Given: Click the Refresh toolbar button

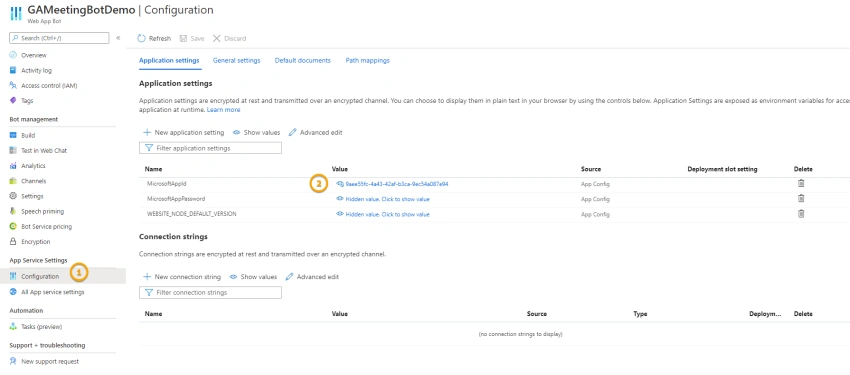Looking at the screenshot, I should coord(154,38).
